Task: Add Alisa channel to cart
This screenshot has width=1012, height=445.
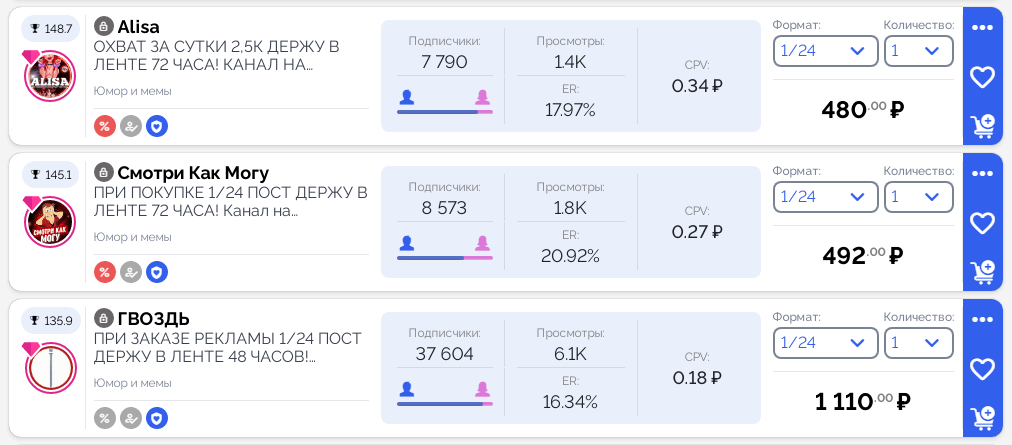Action: pos(982,126)
